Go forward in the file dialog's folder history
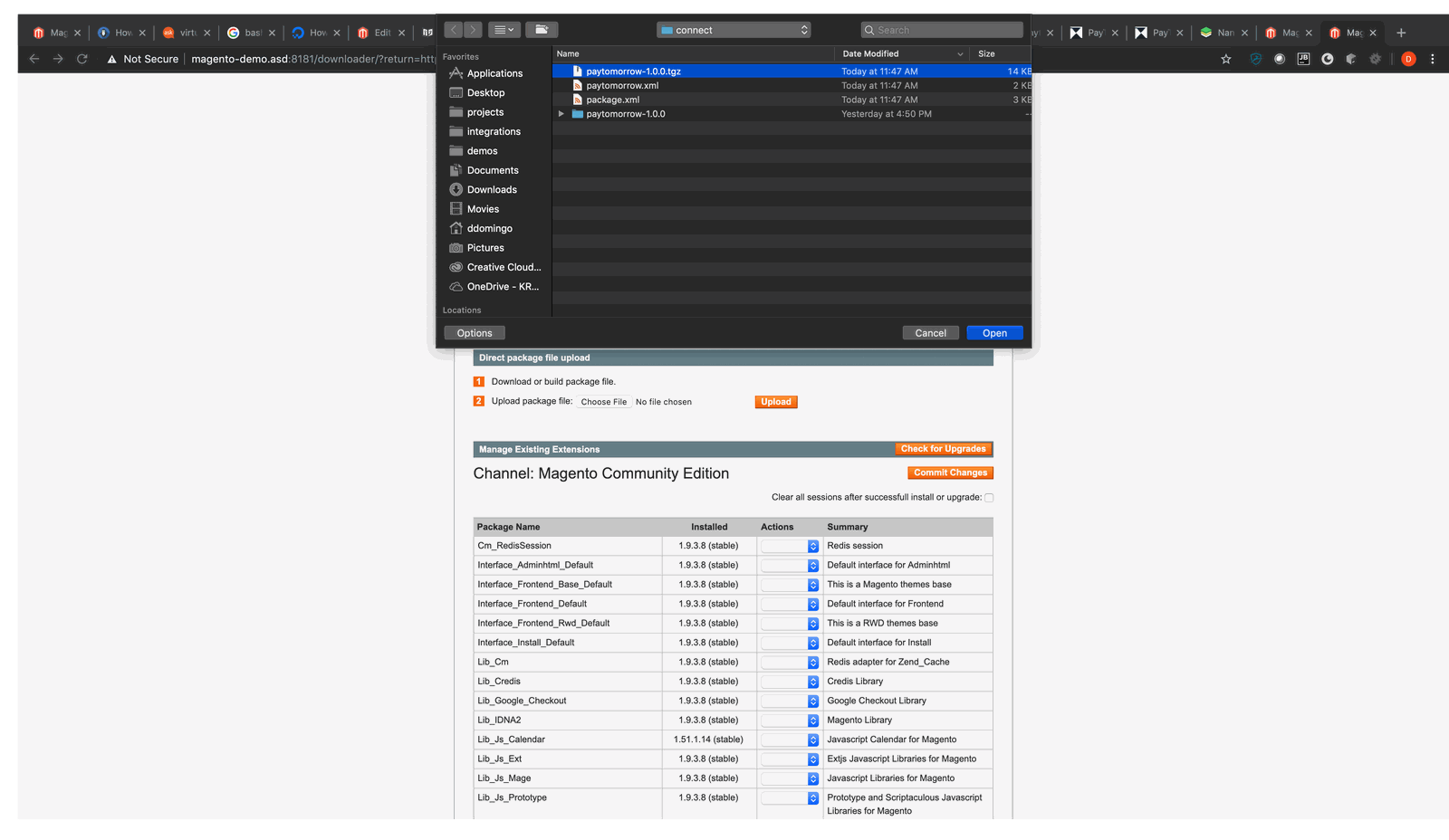 473,30
